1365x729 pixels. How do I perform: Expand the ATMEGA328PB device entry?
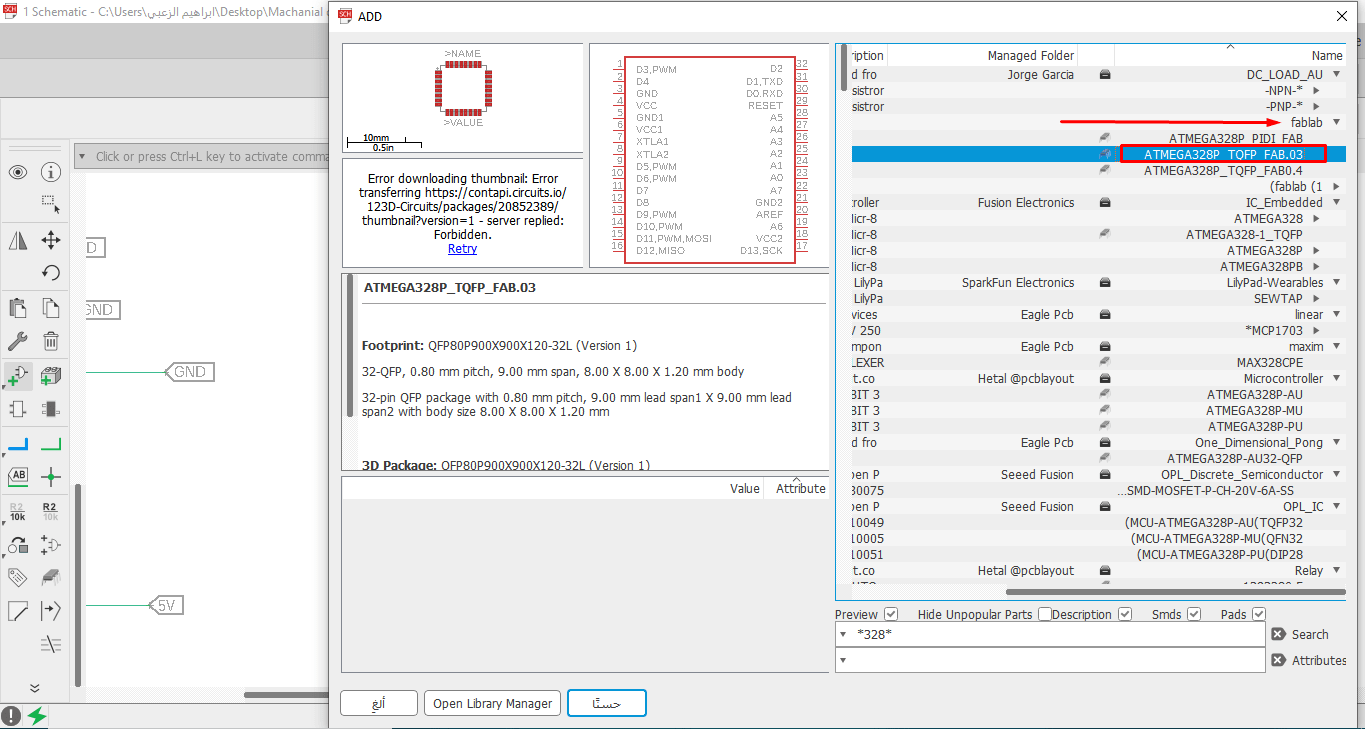(1316, 267)
